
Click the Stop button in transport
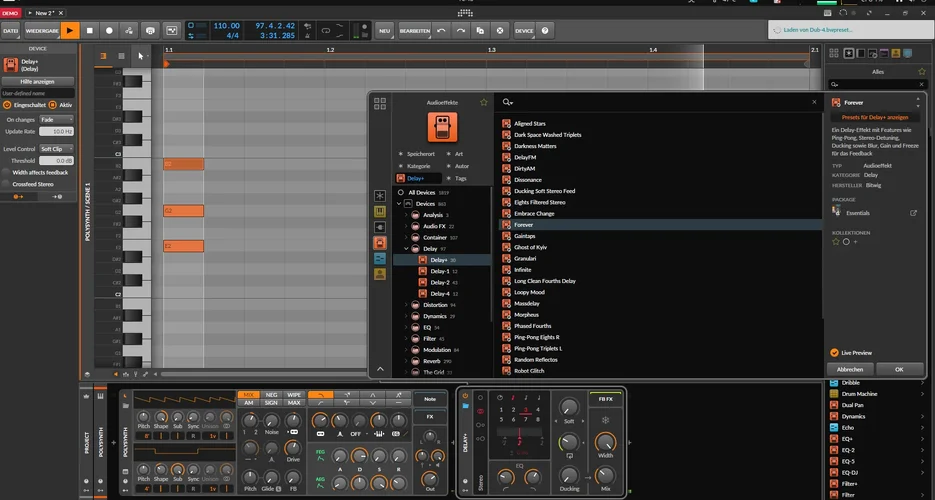click(x=89, y=31)
